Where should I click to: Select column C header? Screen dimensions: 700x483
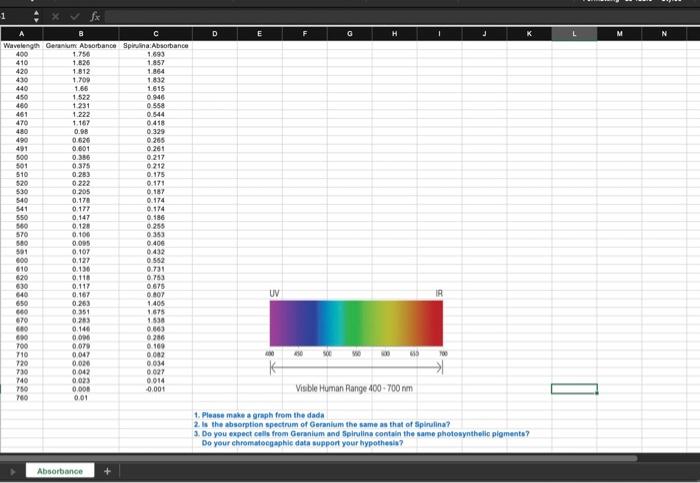156,33
